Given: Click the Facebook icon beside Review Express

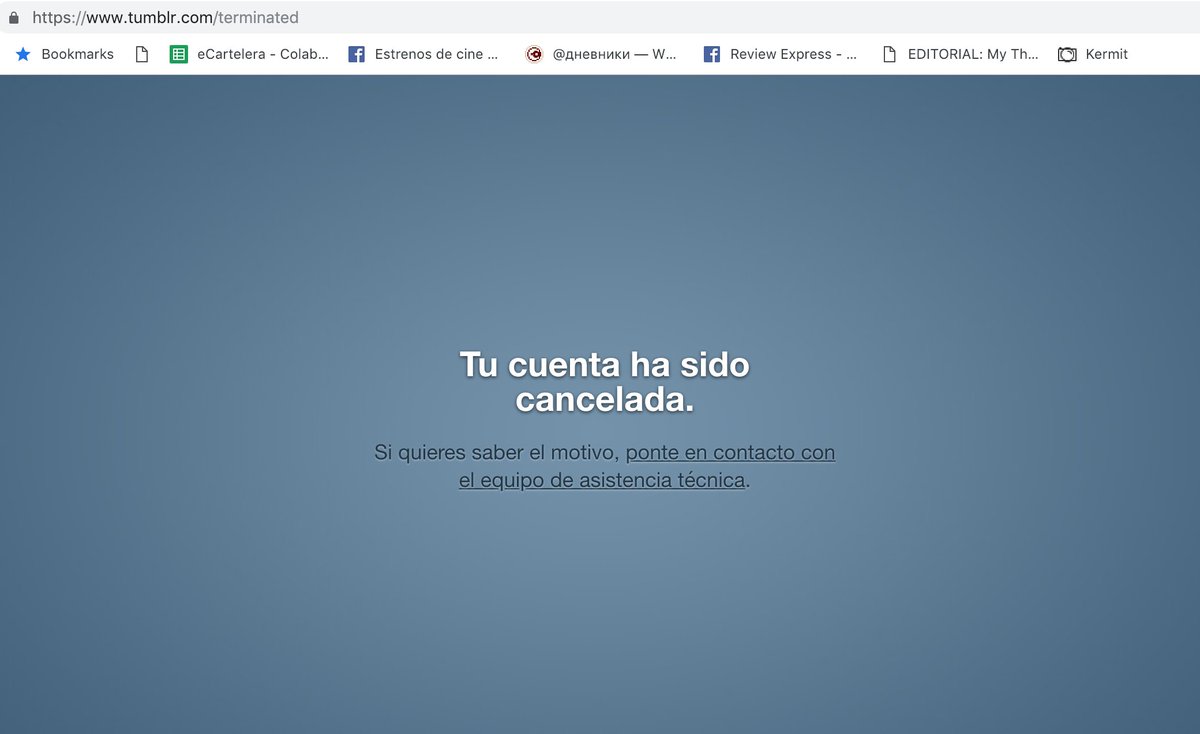Looking at the screenshot, I should tap(712, 55).
